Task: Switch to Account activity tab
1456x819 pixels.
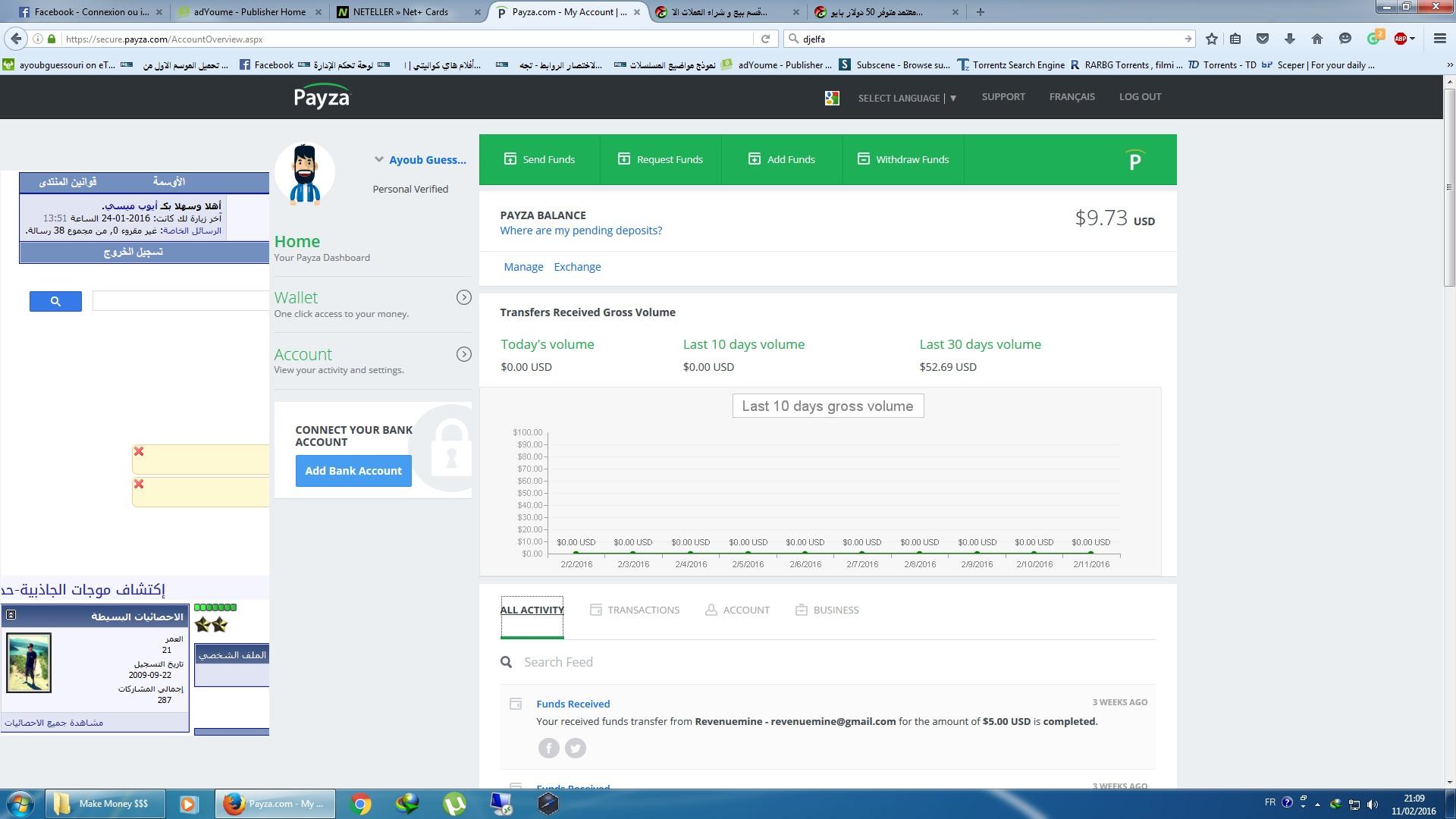Action: coord(737,610)
